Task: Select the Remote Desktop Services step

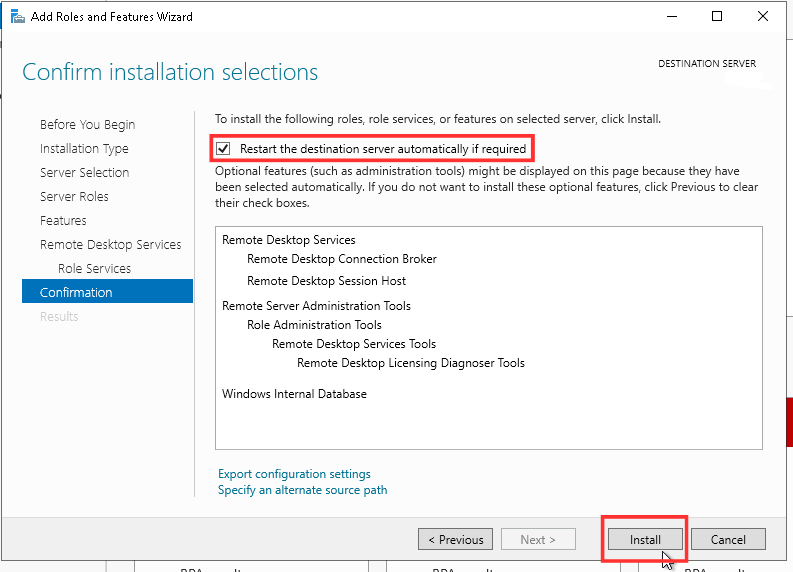Action: [110, 245]
